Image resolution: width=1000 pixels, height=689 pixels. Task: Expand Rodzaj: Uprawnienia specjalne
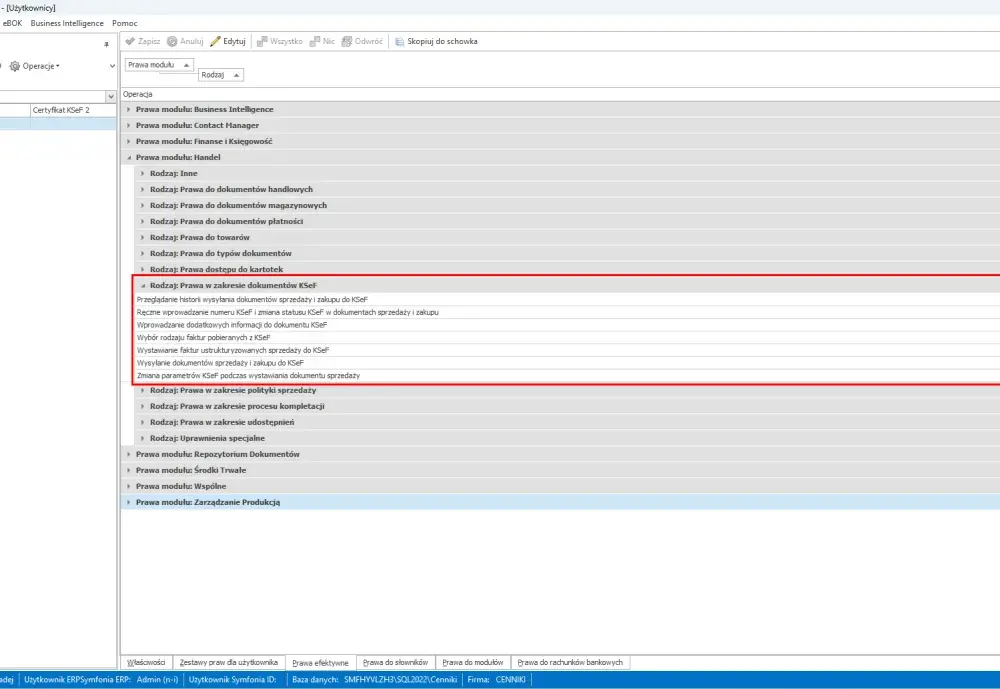click(x=142, y=438)
